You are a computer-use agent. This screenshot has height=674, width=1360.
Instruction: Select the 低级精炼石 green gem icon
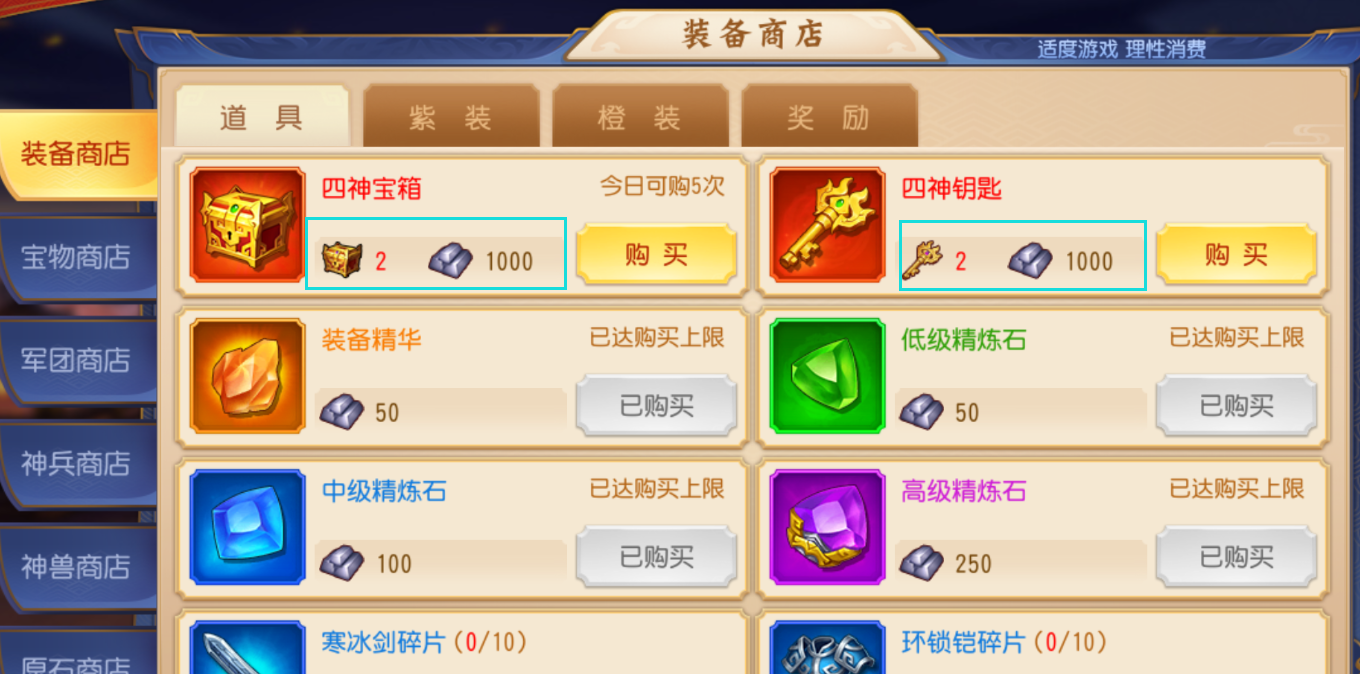tap(827, 376)
